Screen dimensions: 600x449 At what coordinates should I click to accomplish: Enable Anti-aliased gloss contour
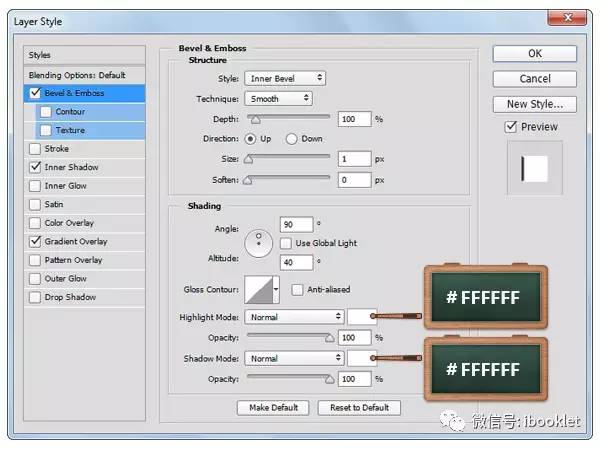pos(297,289)
